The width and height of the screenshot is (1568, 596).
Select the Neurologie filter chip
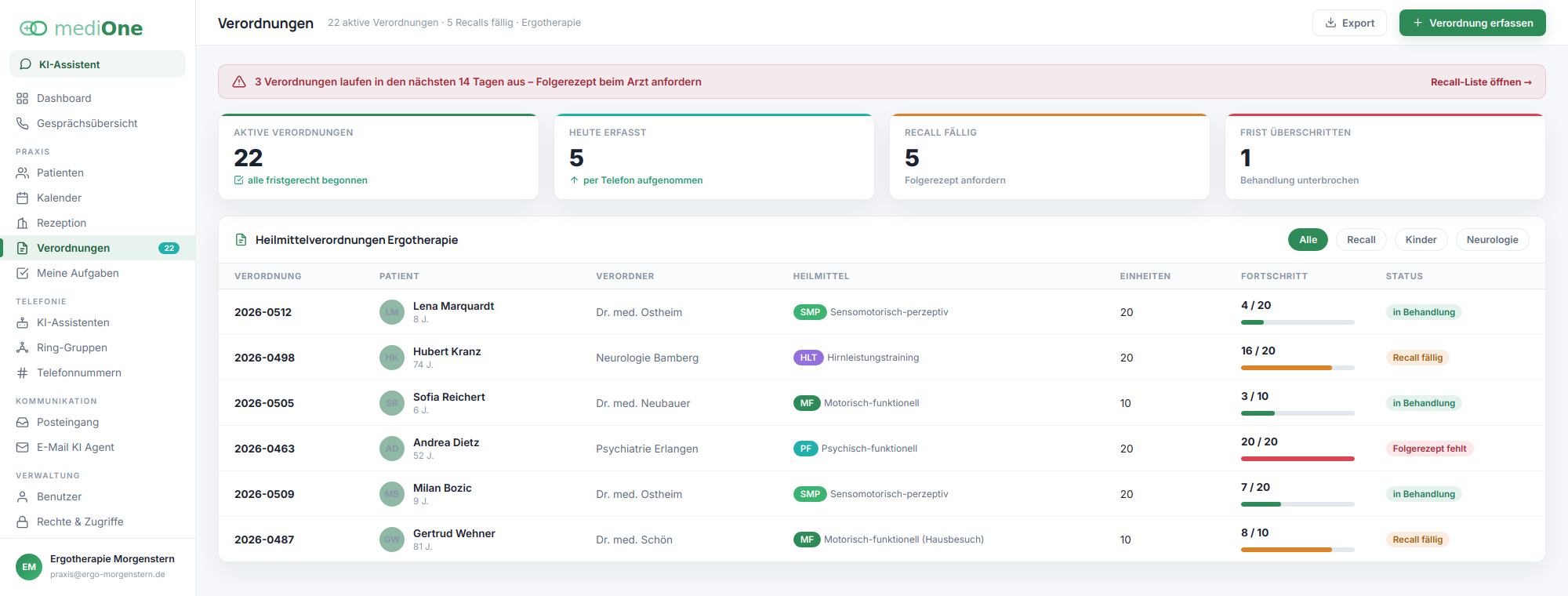coord(1492,240)
